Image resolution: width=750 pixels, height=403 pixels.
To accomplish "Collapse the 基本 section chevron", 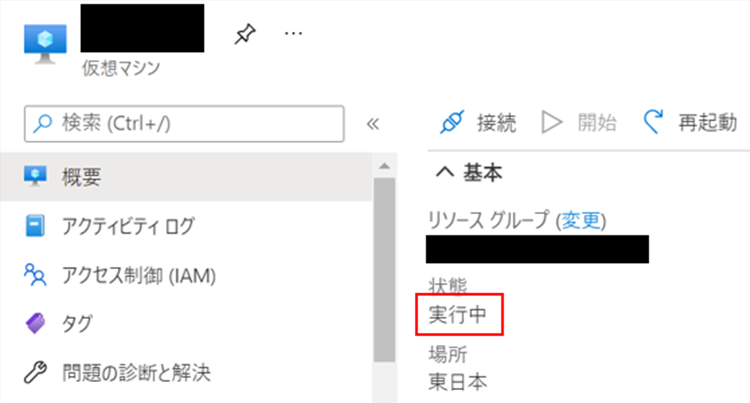I will (x=445, y=172).
